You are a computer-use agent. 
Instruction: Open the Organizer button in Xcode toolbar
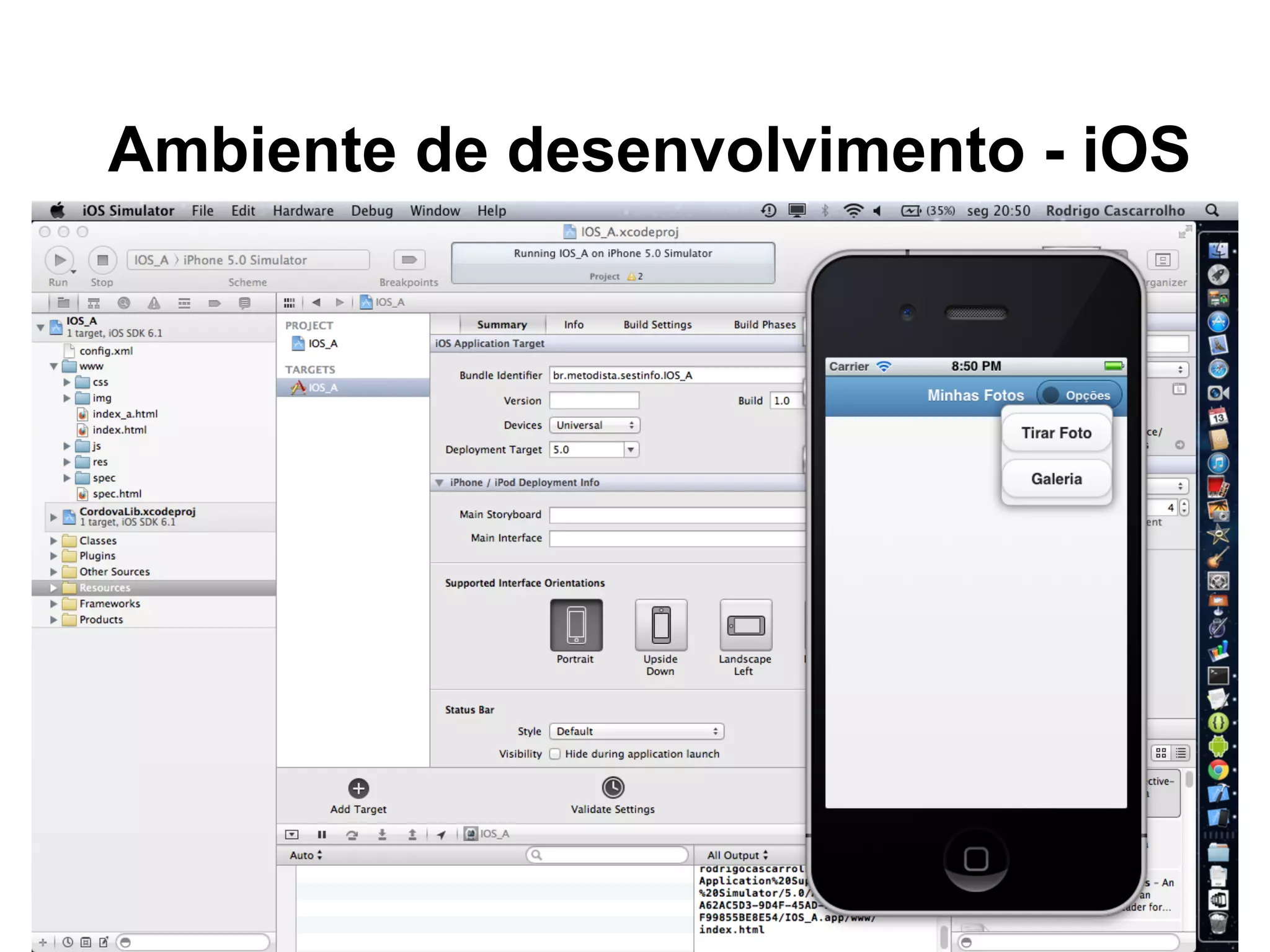pos(1163,260)
